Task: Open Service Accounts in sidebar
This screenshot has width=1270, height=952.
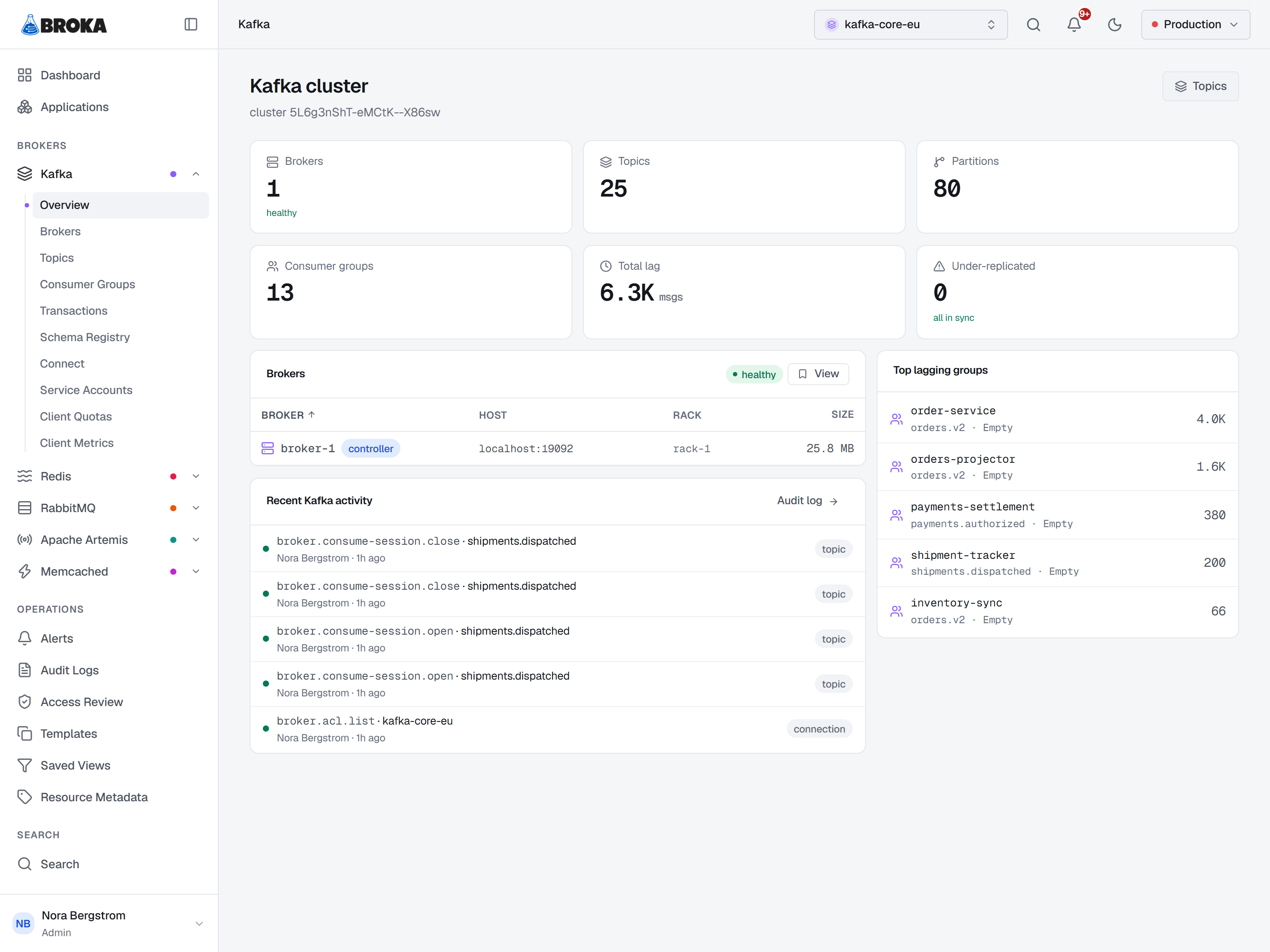Action: pyautogui.click(x=120, y=390)
